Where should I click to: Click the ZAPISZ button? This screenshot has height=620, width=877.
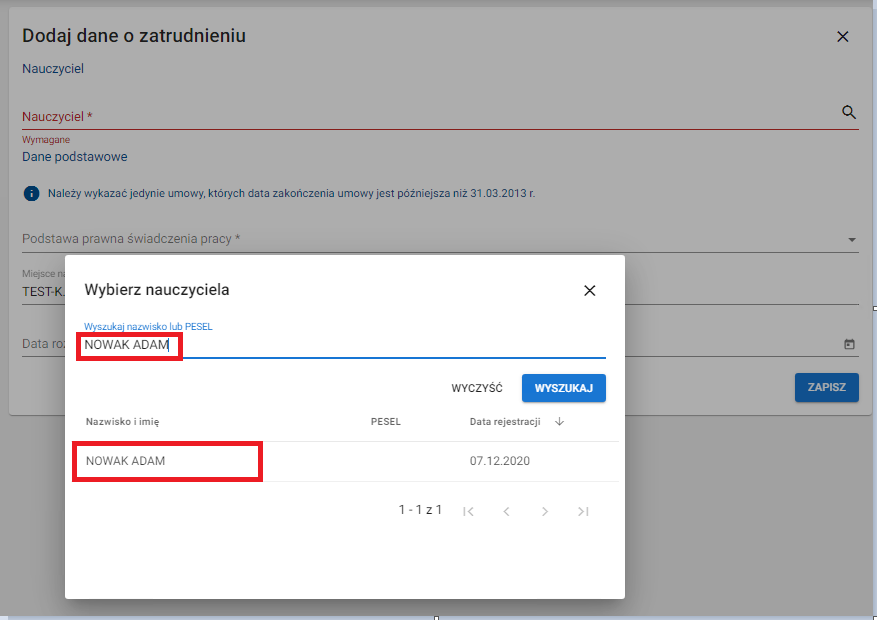(826, 388)
